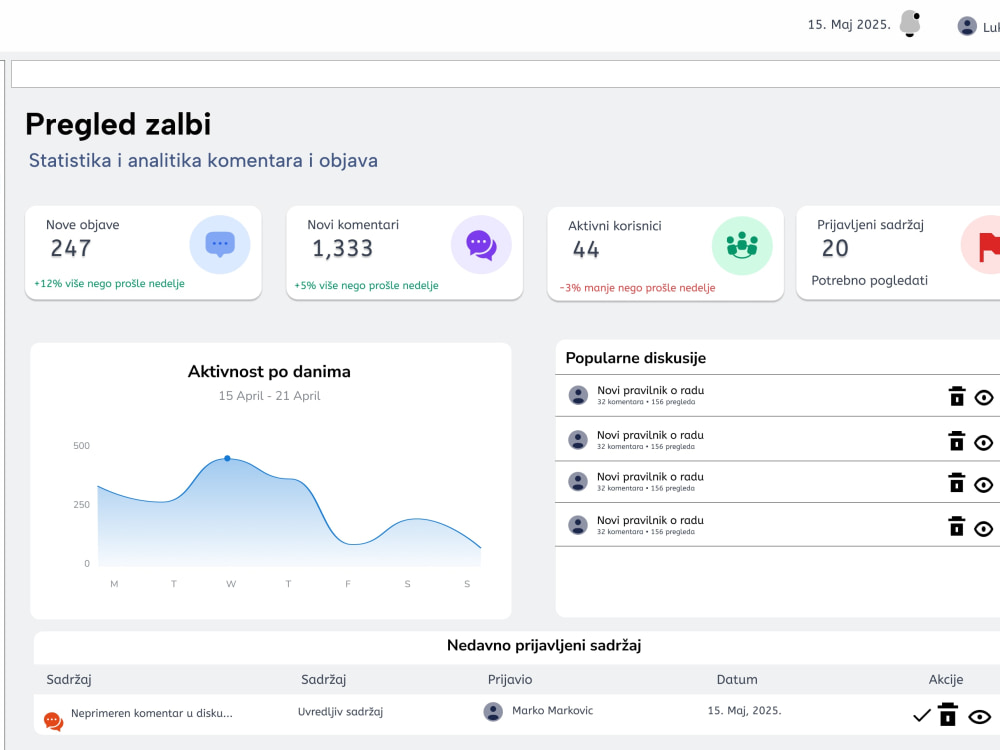Click the green users icon on Aktivni korisnici card
This screenshot has height=750, width=1000.
(742, 246)
